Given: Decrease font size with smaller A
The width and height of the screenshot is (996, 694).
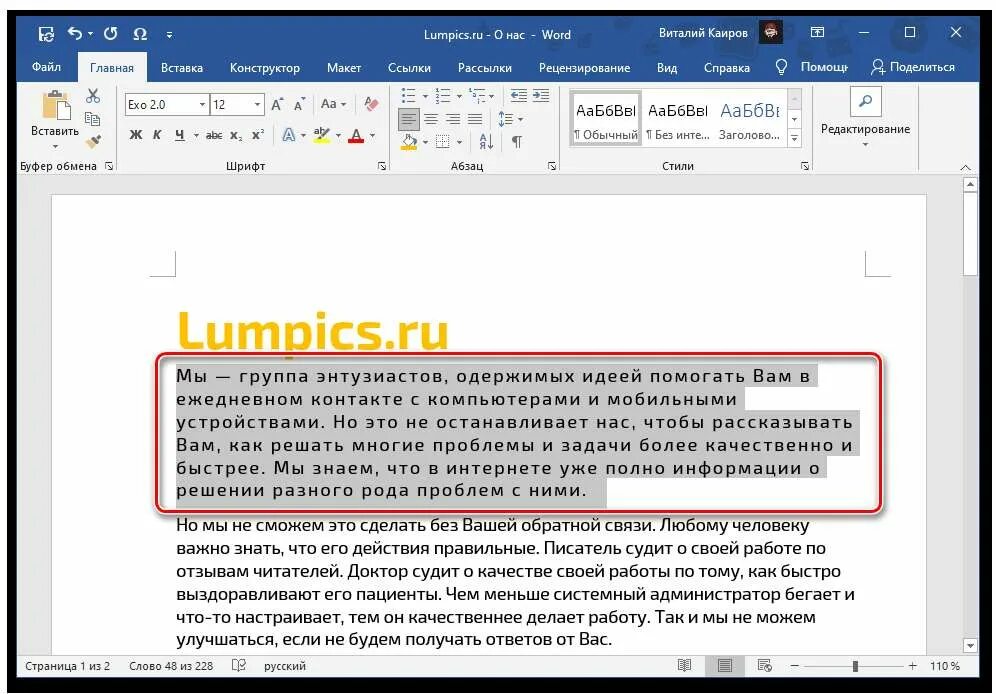Looking at the screenshot, I should tap(299, 104).
